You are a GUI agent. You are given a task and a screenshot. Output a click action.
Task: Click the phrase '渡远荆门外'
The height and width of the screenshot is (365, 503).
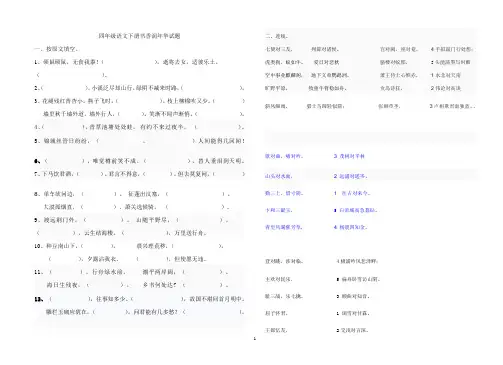coord(60,220)
